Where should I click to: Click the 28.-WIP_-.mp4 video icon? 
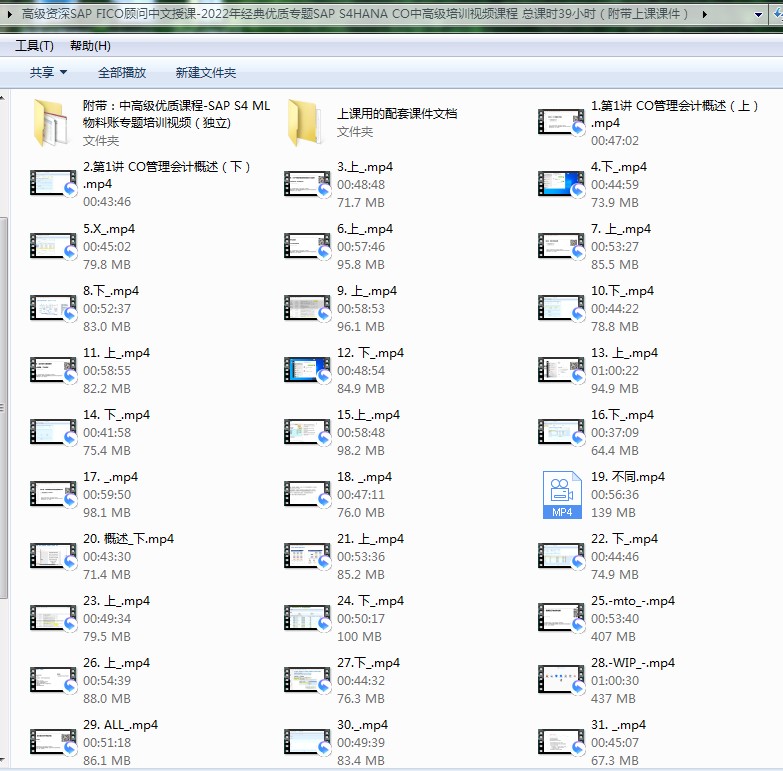560,681
